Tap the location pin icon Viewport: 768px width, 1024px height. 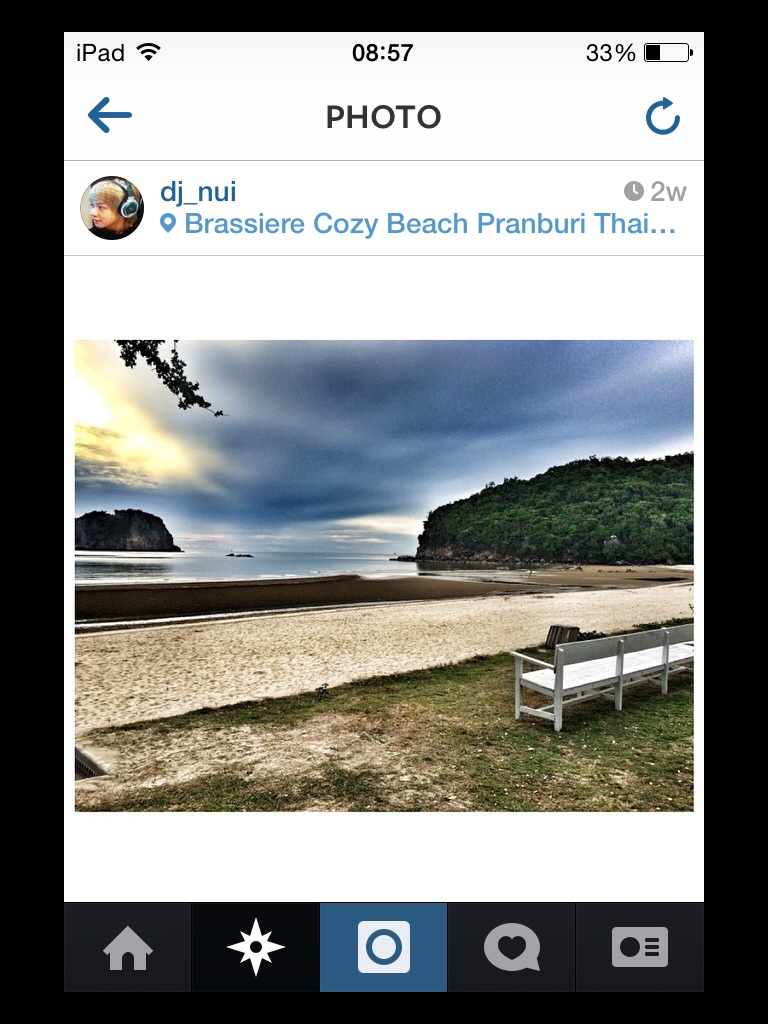point(168,224)
